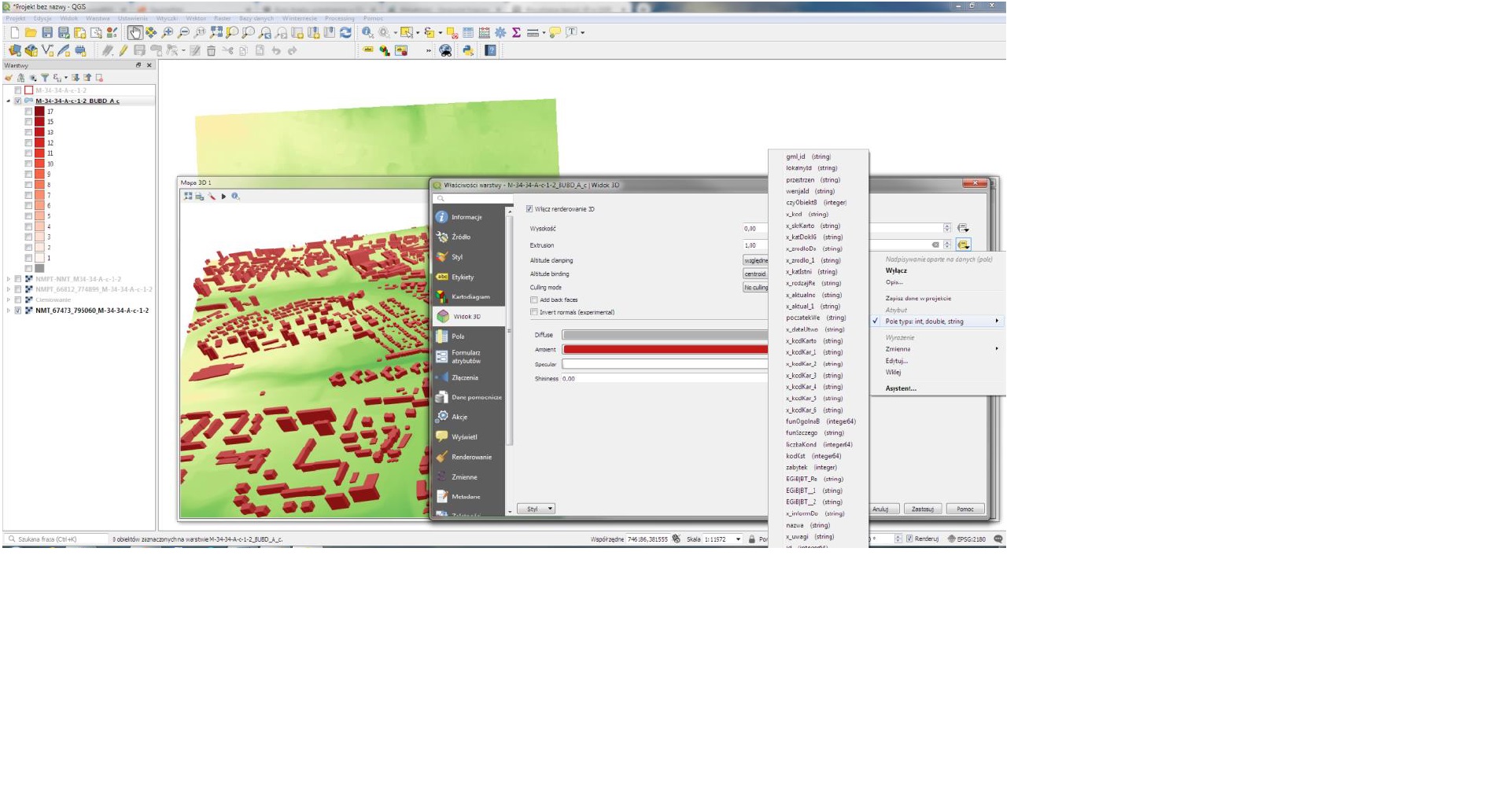Select liczbaKond field from the list

click(x=801, y=444)
